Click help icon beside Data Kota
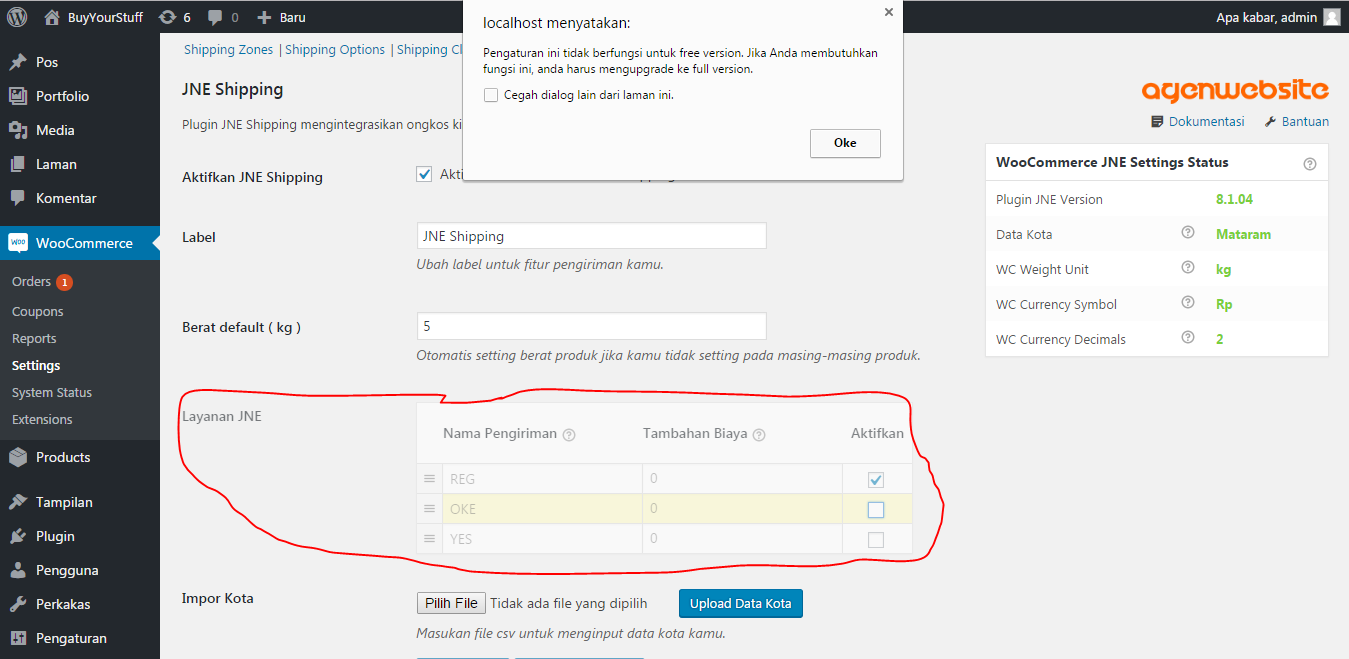Screen dimensions: 1349x659 [1188, 232]
